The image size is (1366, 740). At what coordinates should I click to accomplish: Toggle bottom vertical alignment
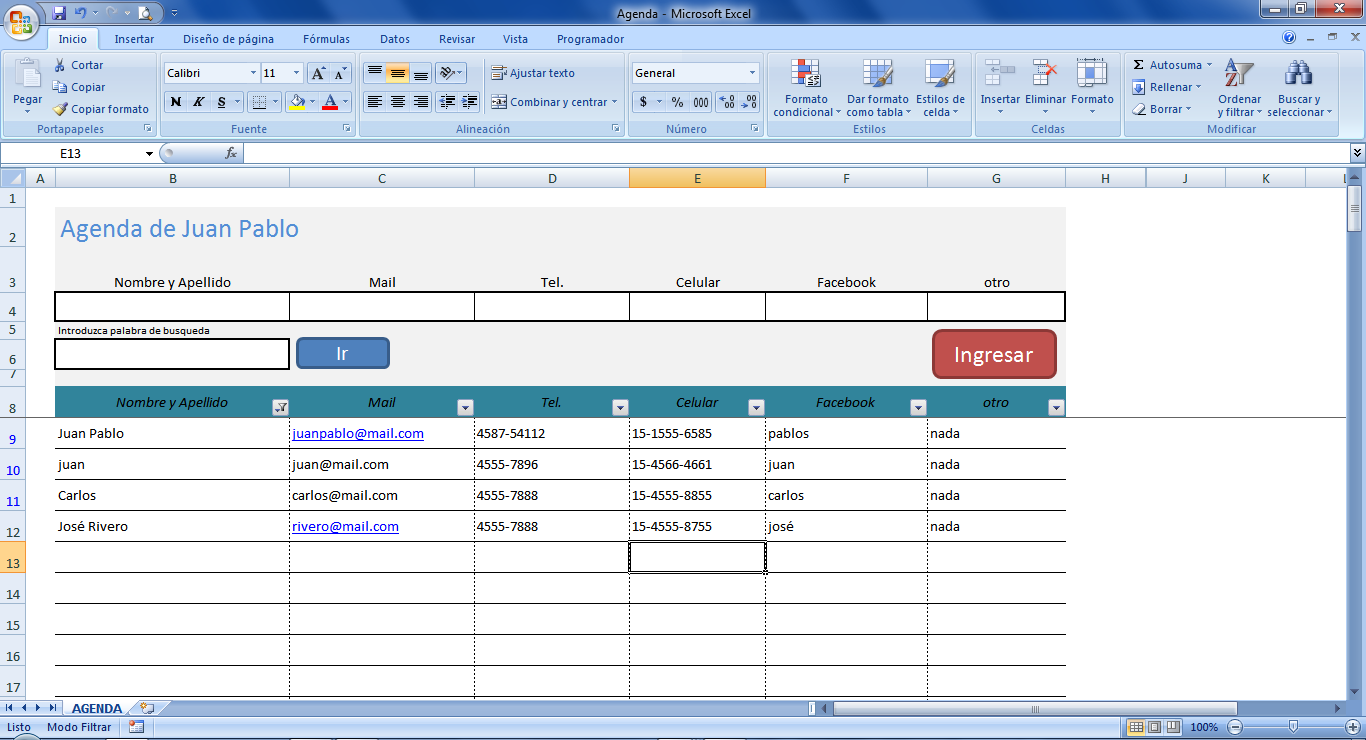[x=421, y=73]
